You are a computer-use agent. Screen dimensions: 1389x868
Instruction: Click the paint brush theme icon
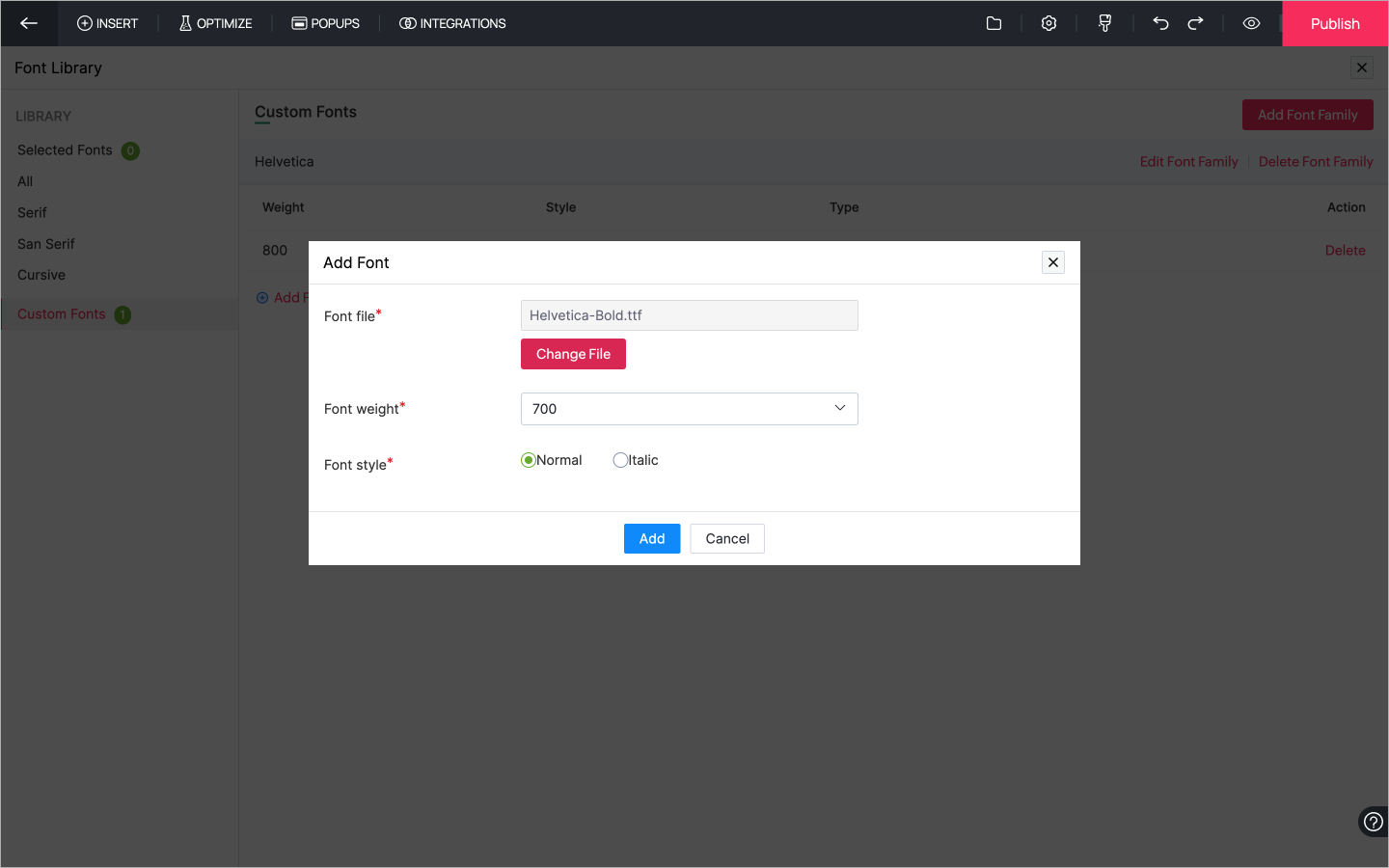(1104, 23)
